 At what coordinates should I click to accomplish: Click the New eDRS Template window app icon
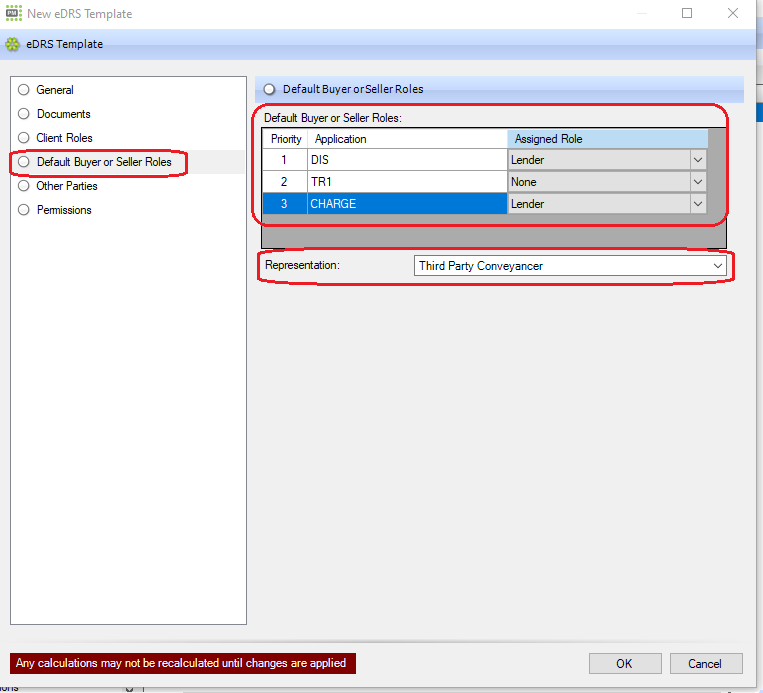point(14,13)
